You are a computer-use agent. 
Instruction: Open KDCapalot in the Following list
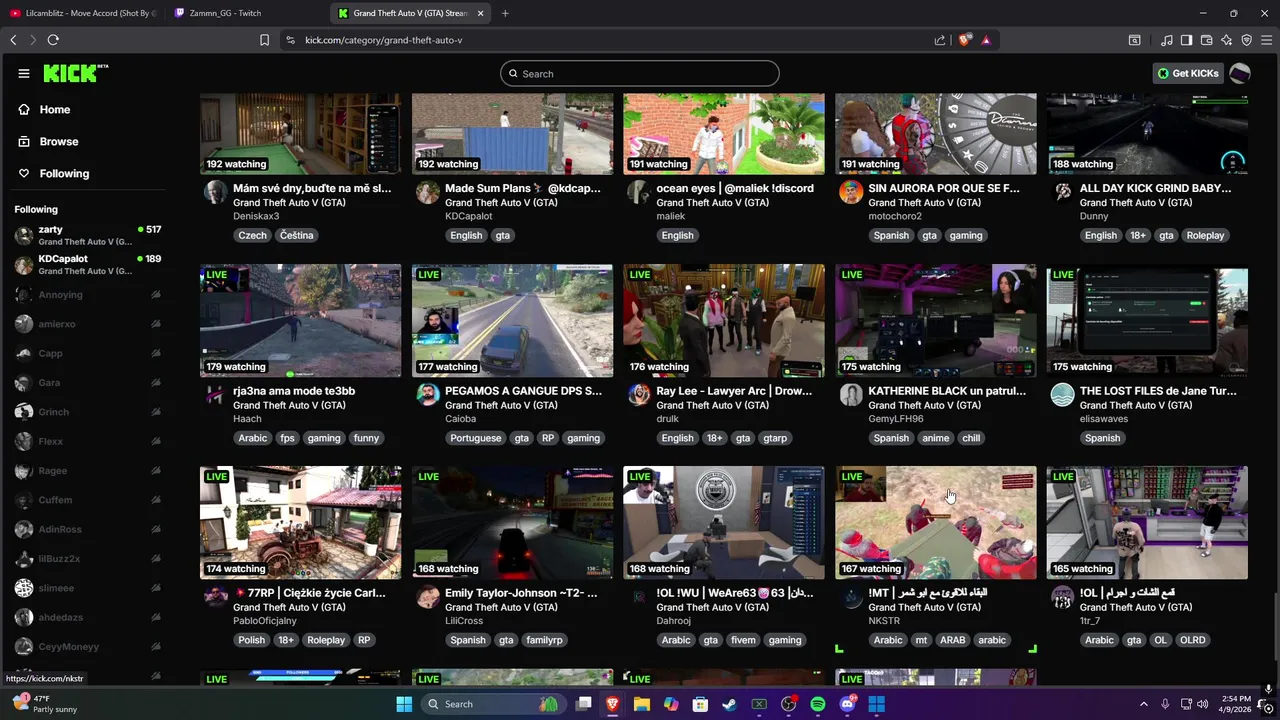88,264
